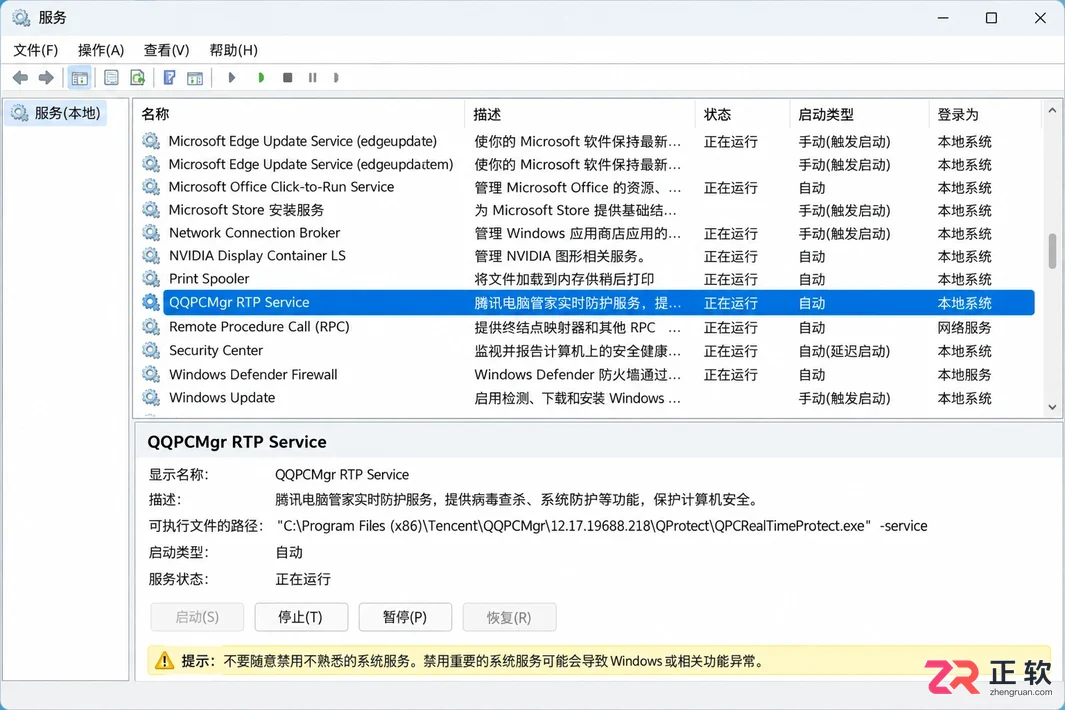Click the gear icon of NVIDIA Display Container LS
Viewport: 1065px width, 710px height.
[151, 256]
